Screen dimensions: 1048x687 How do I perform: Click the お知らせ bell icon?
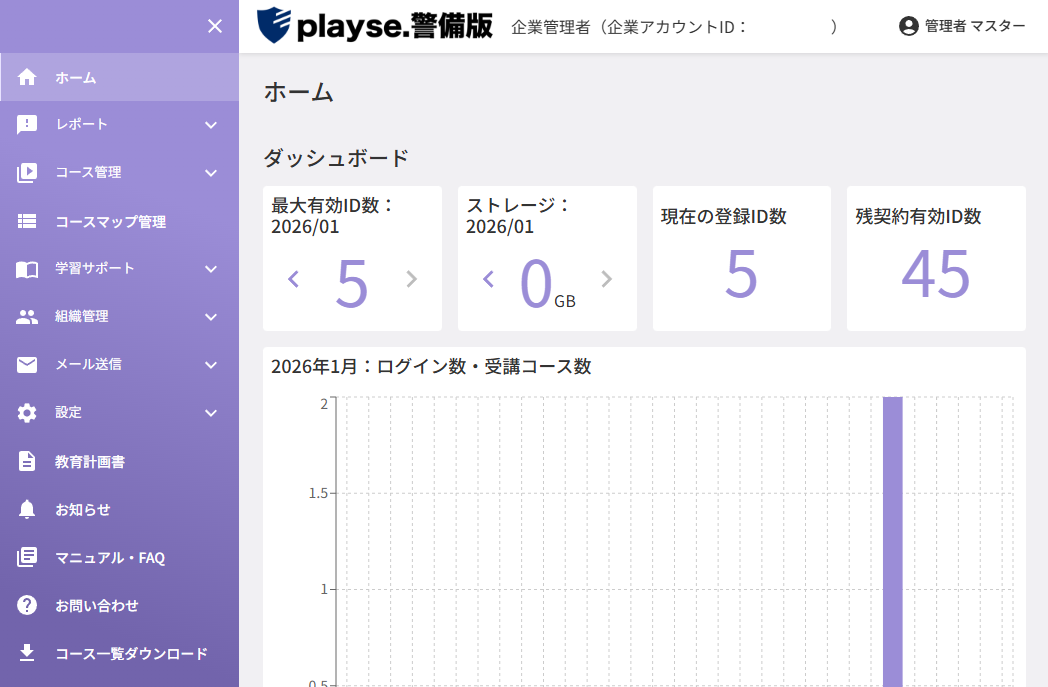(27, 509)
